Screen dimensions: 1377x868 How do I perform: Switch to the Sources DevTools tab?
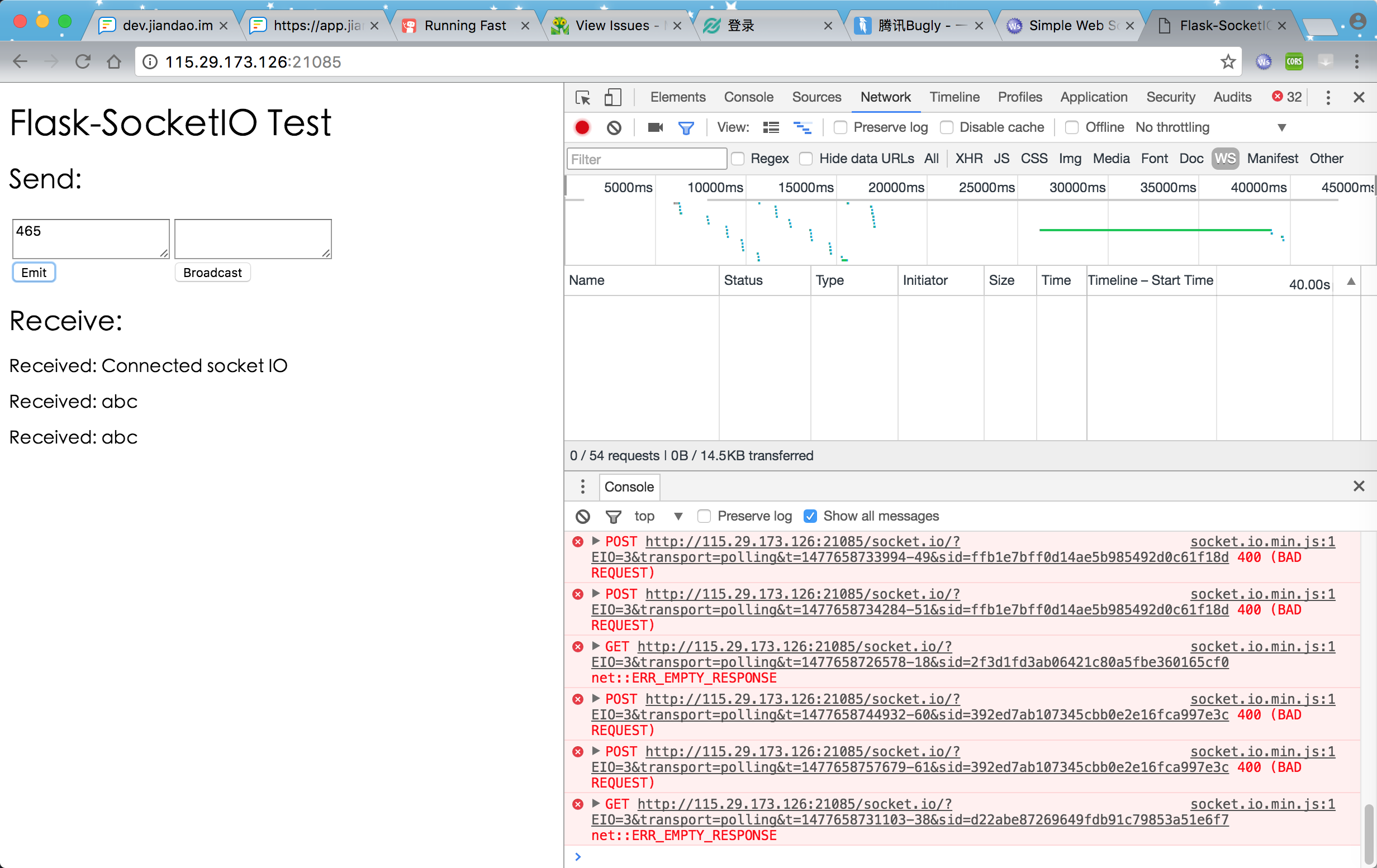[816, 98]
